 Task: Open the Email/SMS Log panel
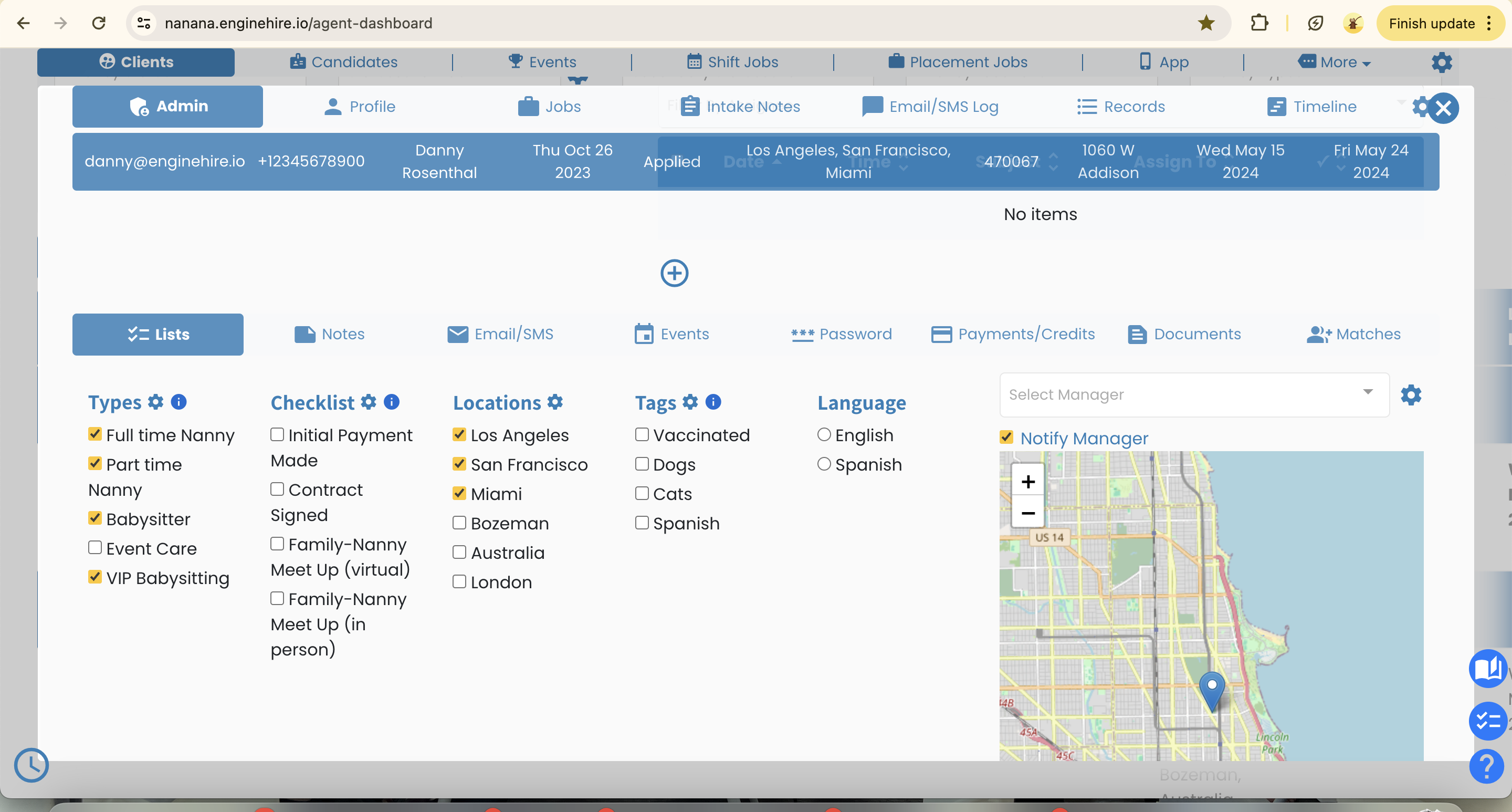(930, 106)
